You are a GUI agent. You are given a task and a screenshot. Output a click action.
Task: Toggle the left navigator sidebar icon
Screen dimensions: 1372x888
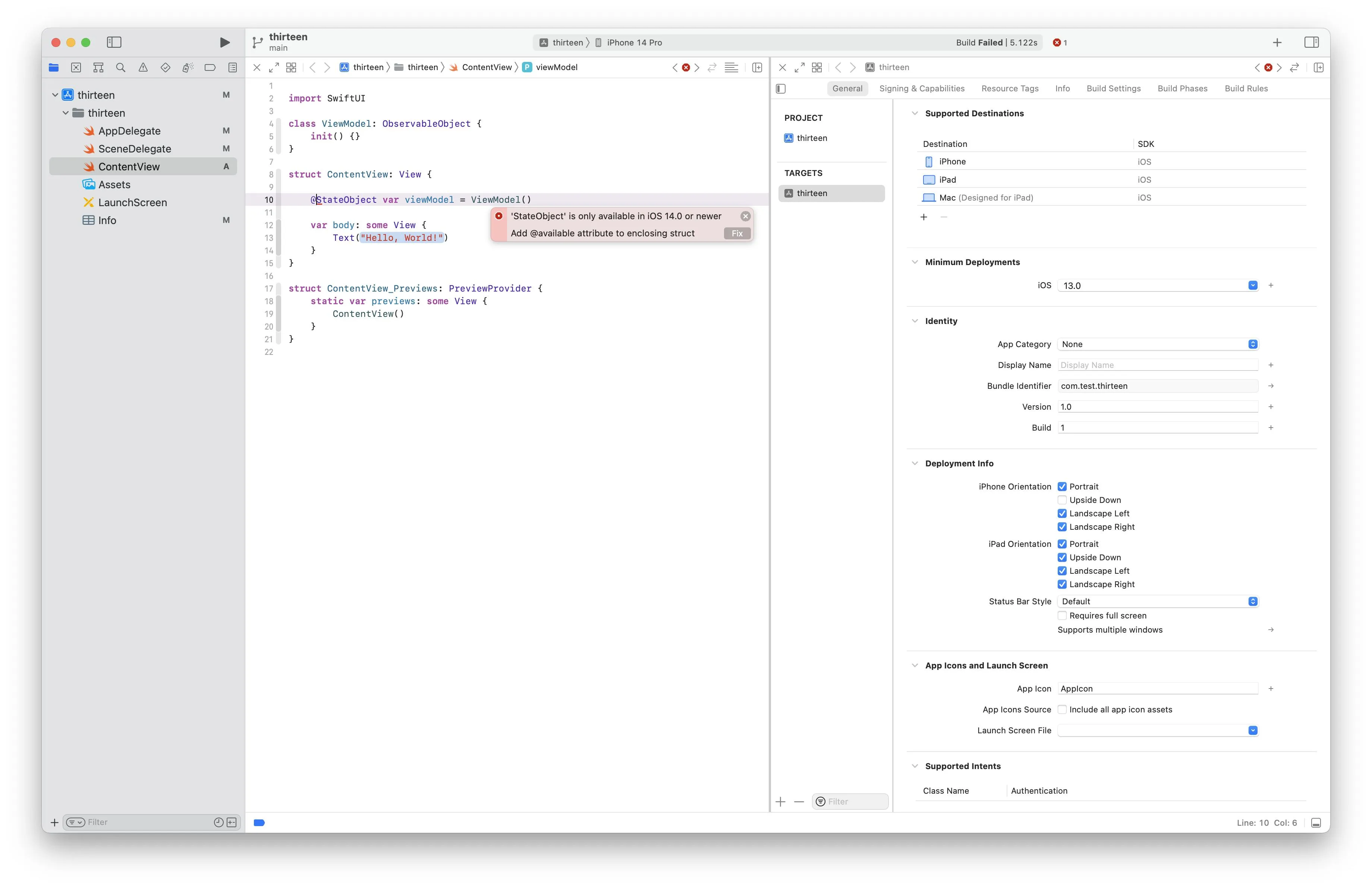pos(114,42)
